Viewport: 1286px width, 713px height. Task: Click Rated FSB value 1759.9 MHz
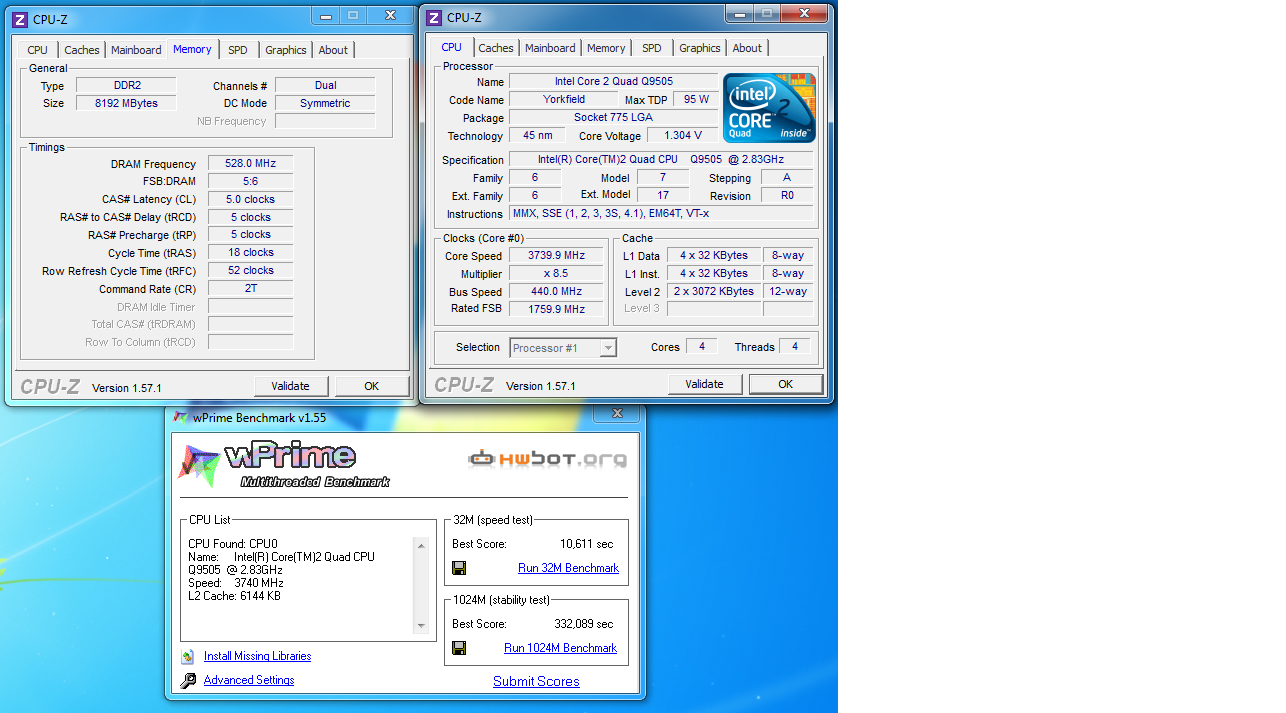click(556, 309)
